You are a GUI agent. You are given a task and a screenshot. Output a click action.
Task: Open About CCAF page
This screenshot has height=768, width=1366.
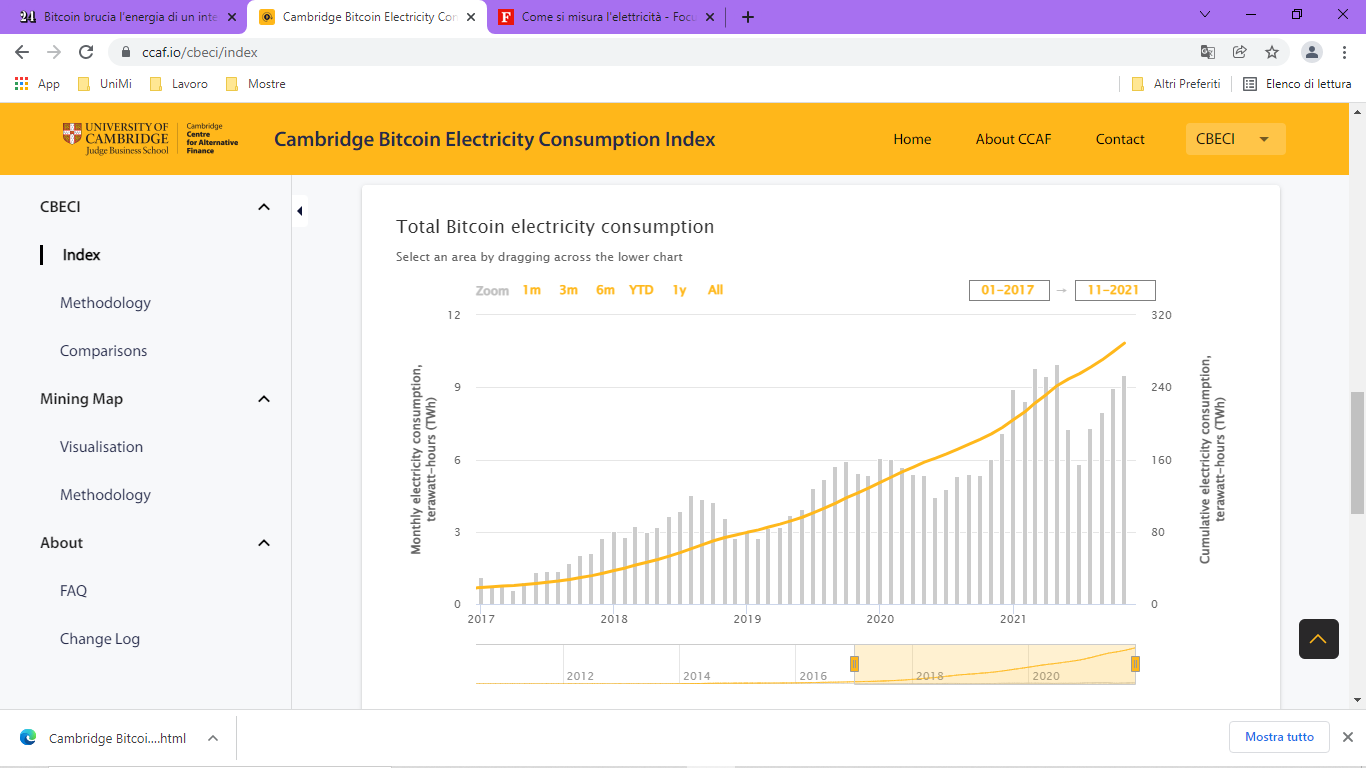click(x=1013, y=139)
